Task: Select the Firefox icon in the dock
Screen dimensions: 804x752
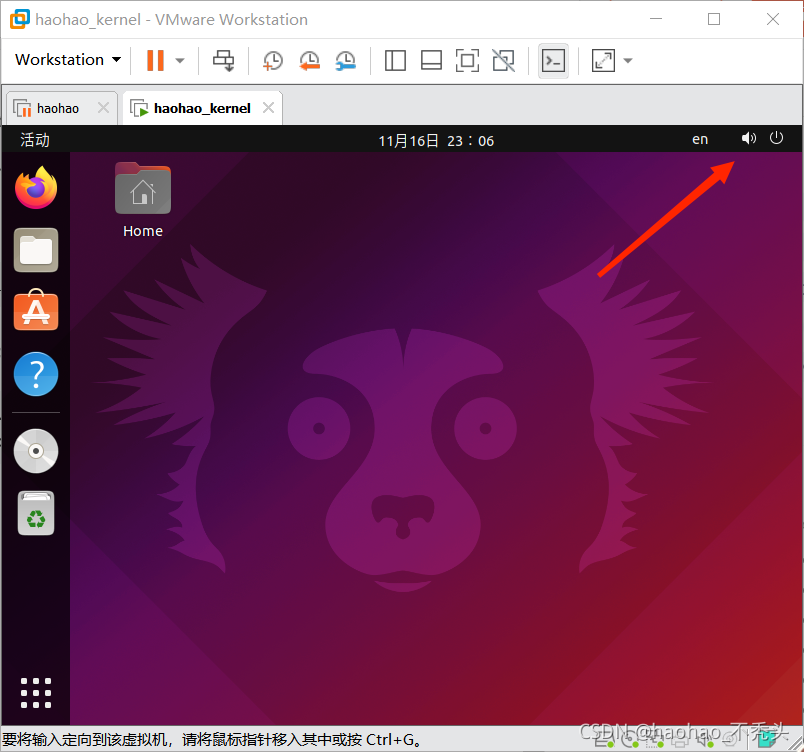Action: (36, 188)
